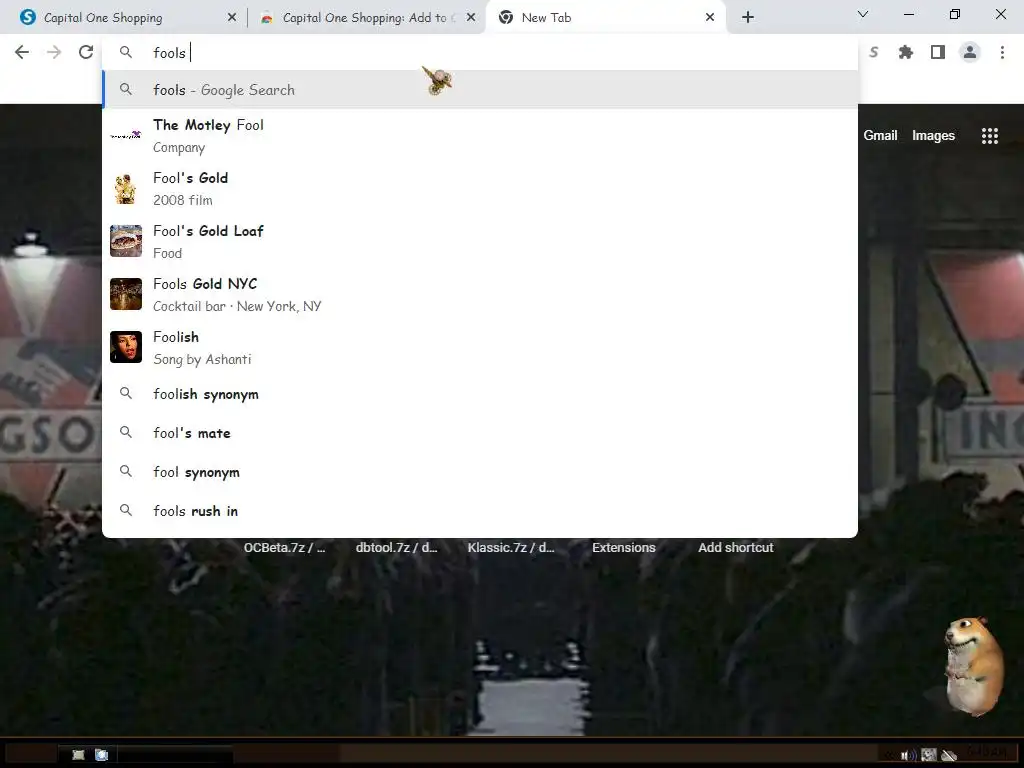Switch to the Capital One Shopping tab

tap(124, 18)
